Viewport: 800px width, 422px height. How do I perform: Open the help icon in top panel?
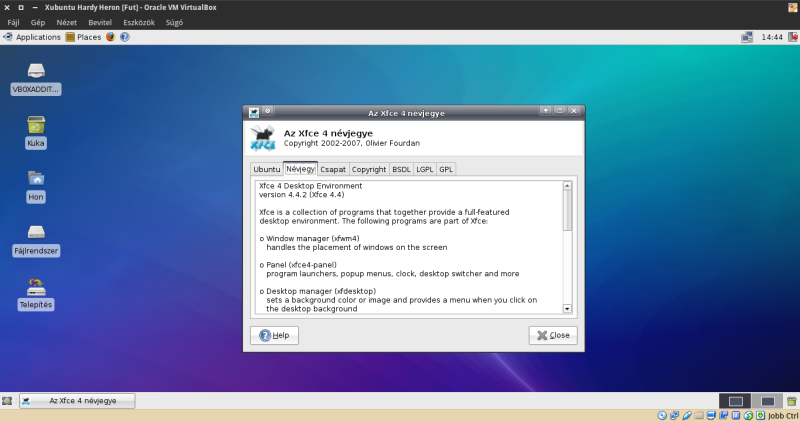tap(124, 37)
